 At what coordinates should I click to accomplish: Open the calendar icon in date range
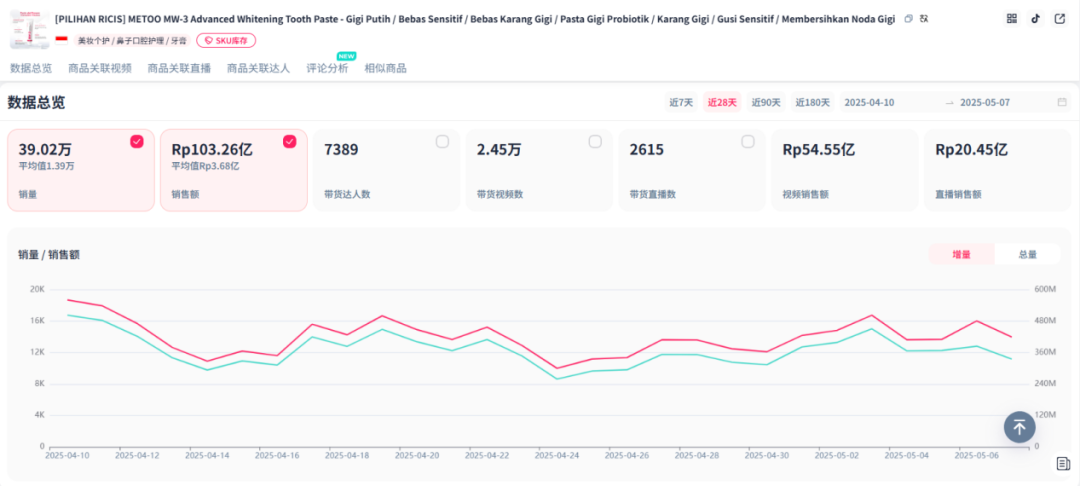1062,103
